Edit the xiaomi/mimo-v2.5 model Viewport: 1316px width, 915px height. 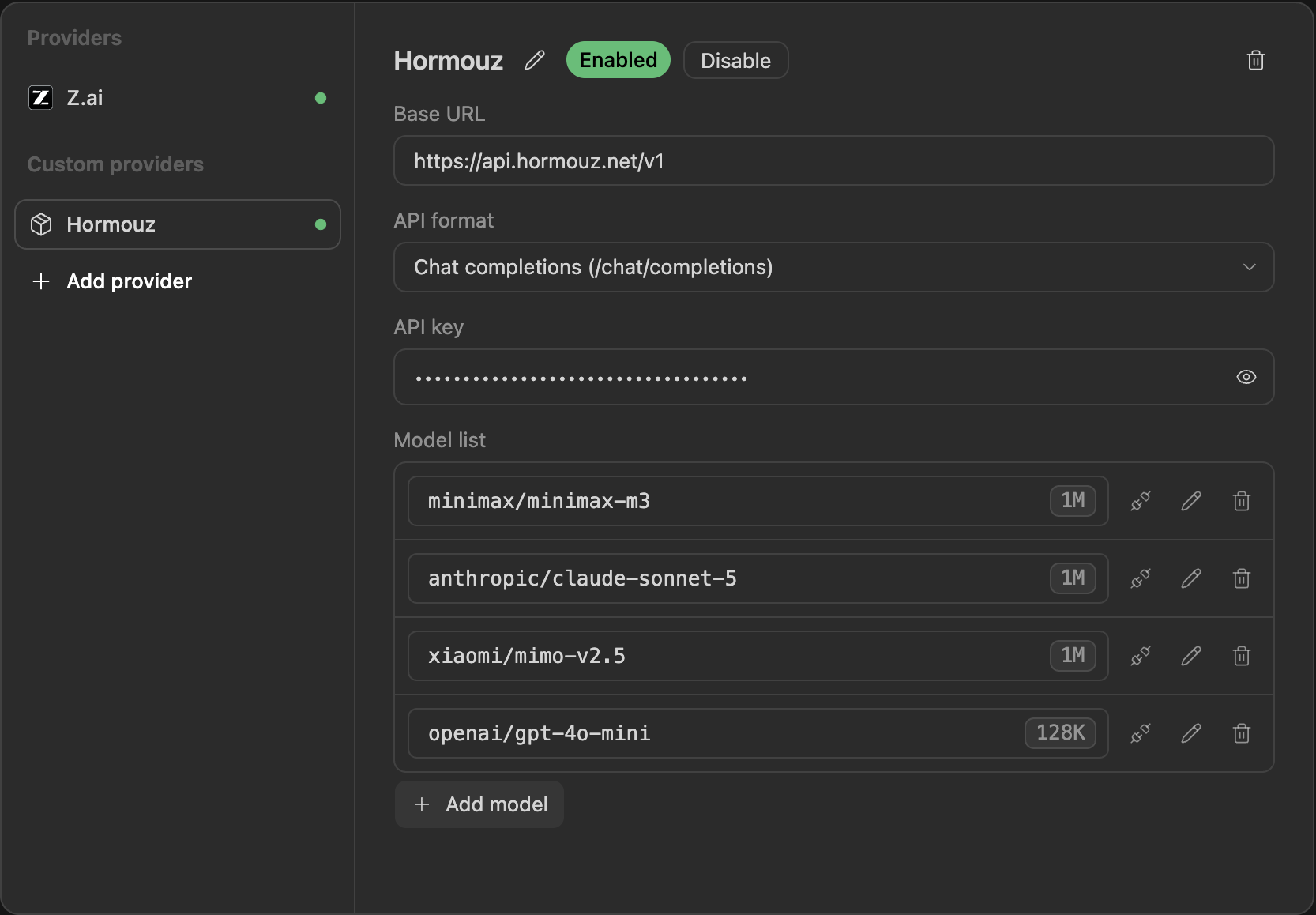click(1191, 656)
